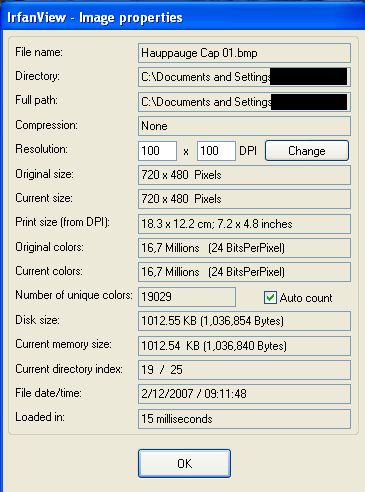Click the Directory path field
This screenshot has height=492, width=365.
(x=244, y=77)
